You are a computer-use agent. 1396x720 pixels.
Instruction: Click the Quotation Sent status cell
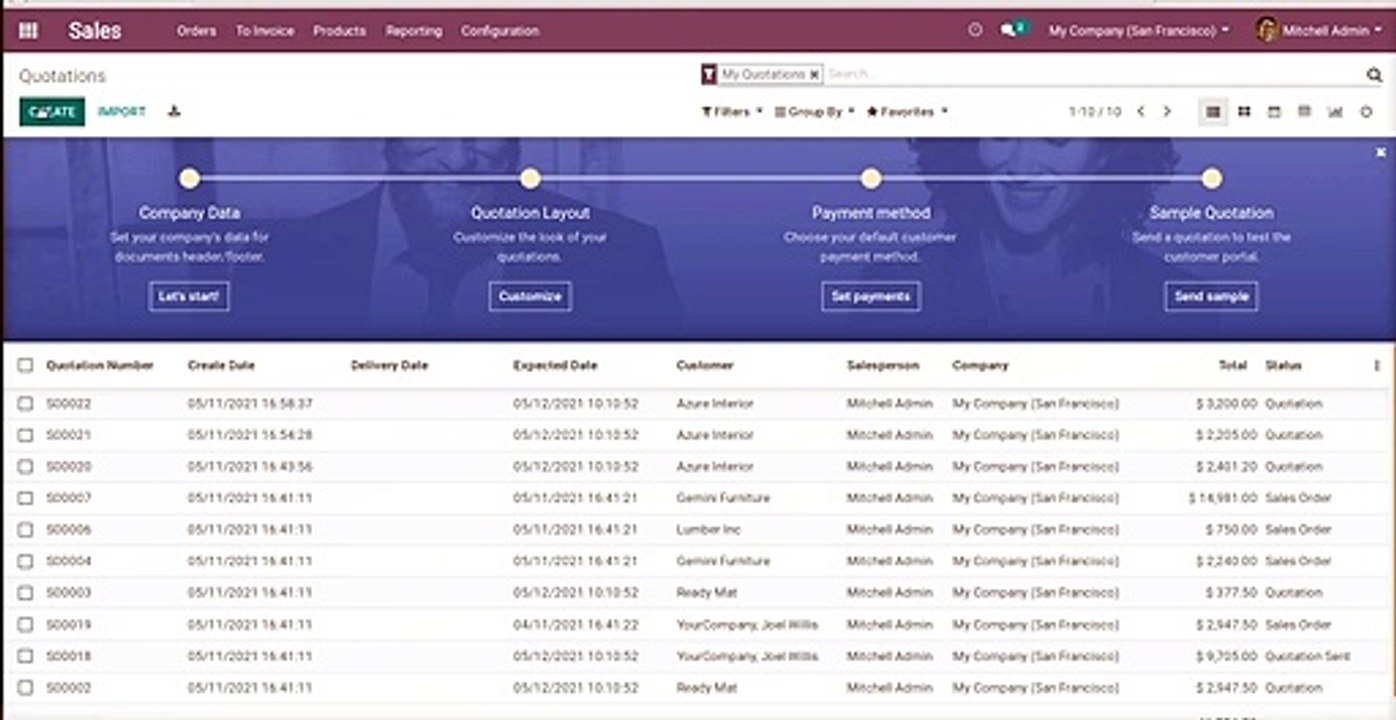(1307, 657)
